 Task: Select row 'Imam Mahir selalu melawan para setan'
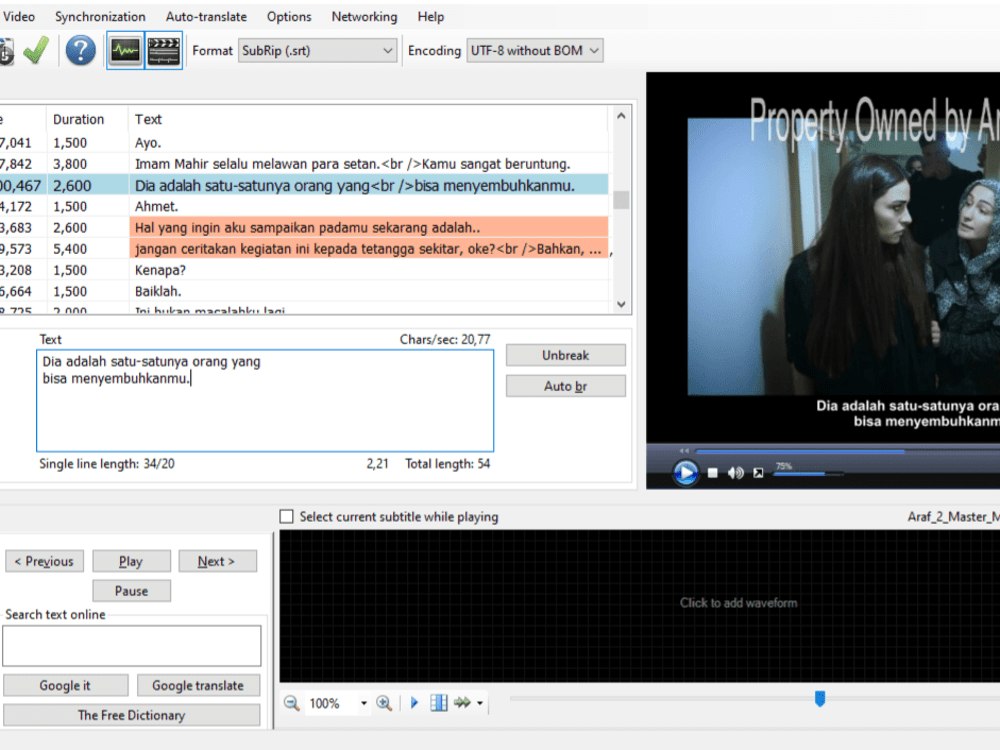pos(304,164)
